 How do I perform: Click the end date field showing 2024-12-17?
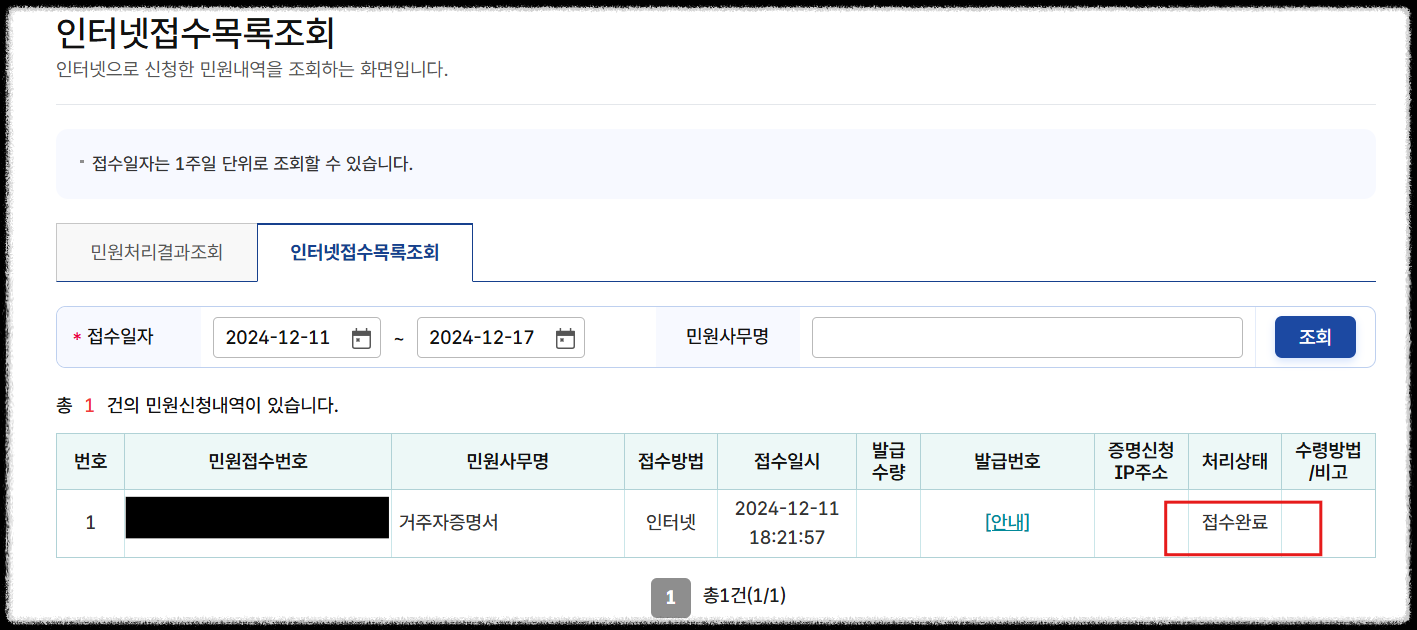tap(480, 337)
